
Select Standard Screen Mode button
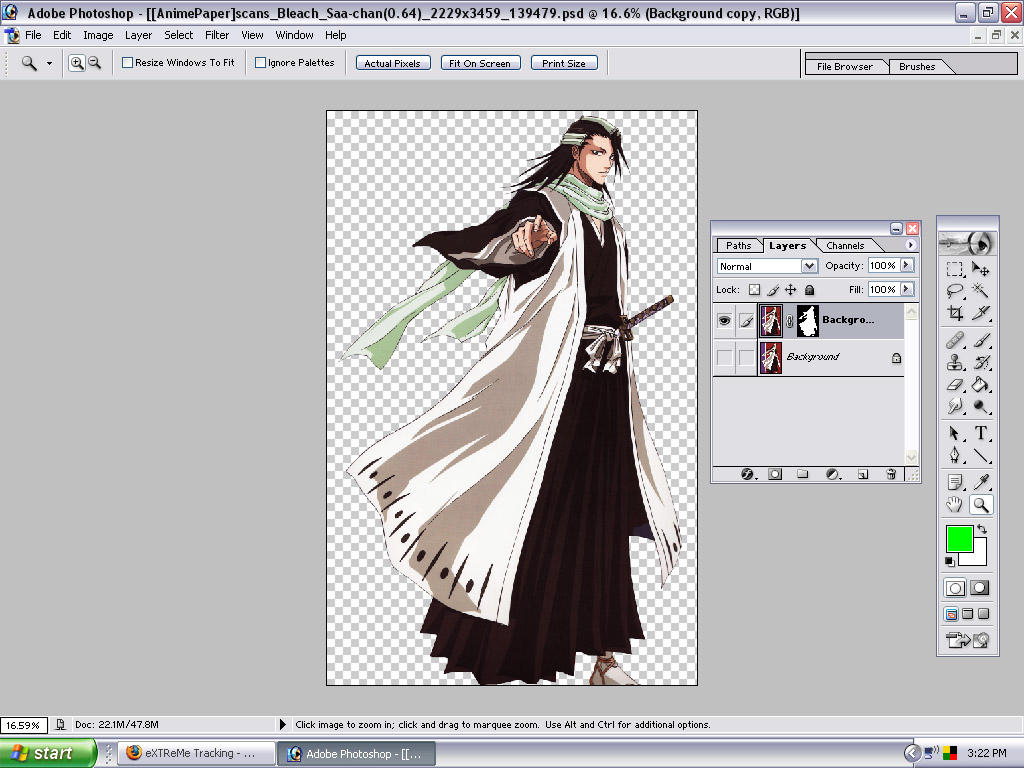[952, 614]
